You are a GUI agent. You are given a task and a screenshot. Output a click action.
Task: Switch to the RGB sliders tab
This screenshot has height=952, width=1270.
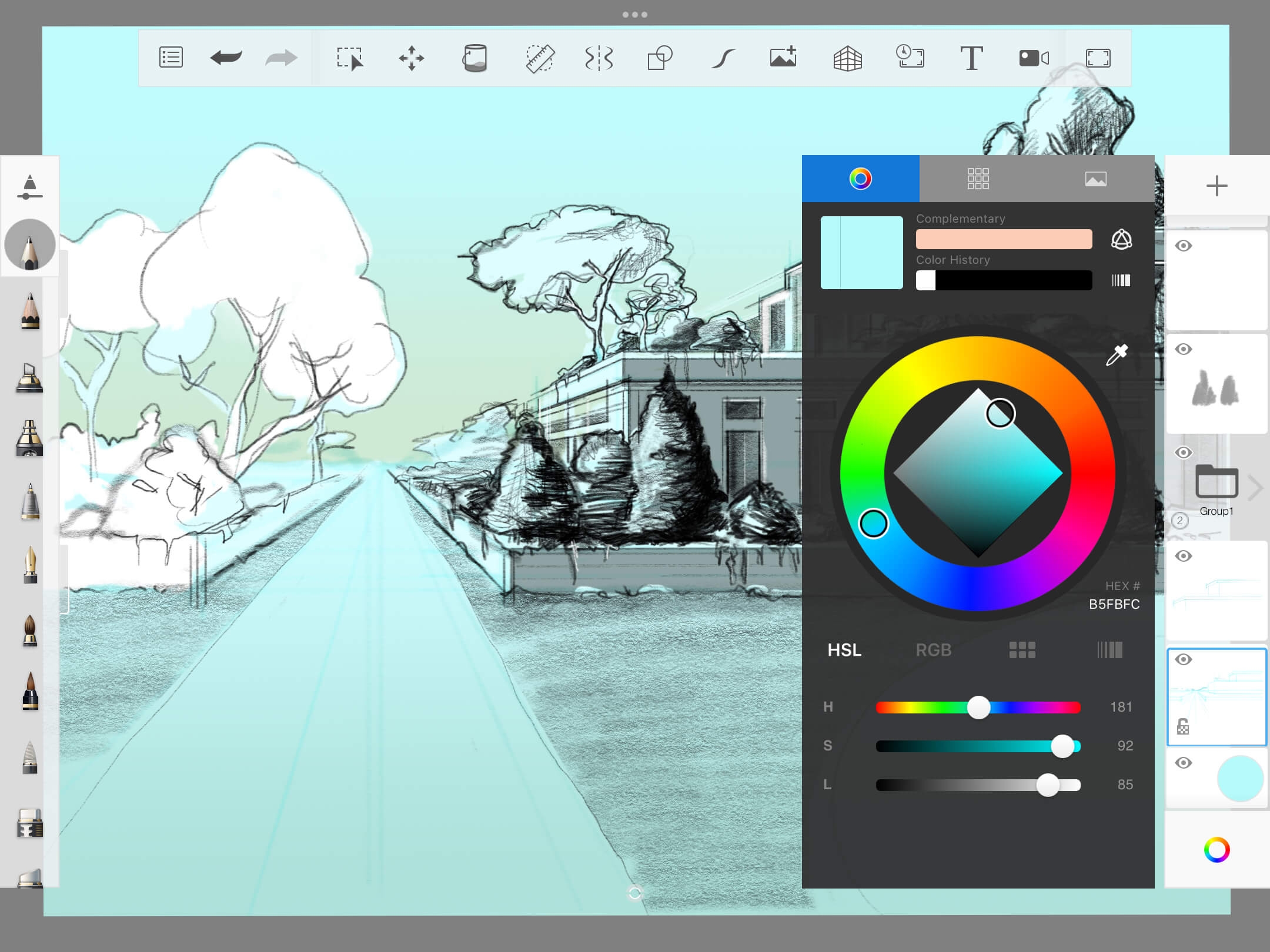[x=933, y=650]
